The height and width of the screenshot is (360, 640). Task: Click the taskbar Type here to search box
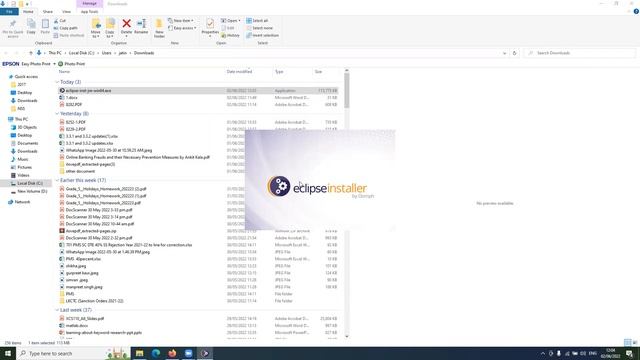click(x=60, y=353)
